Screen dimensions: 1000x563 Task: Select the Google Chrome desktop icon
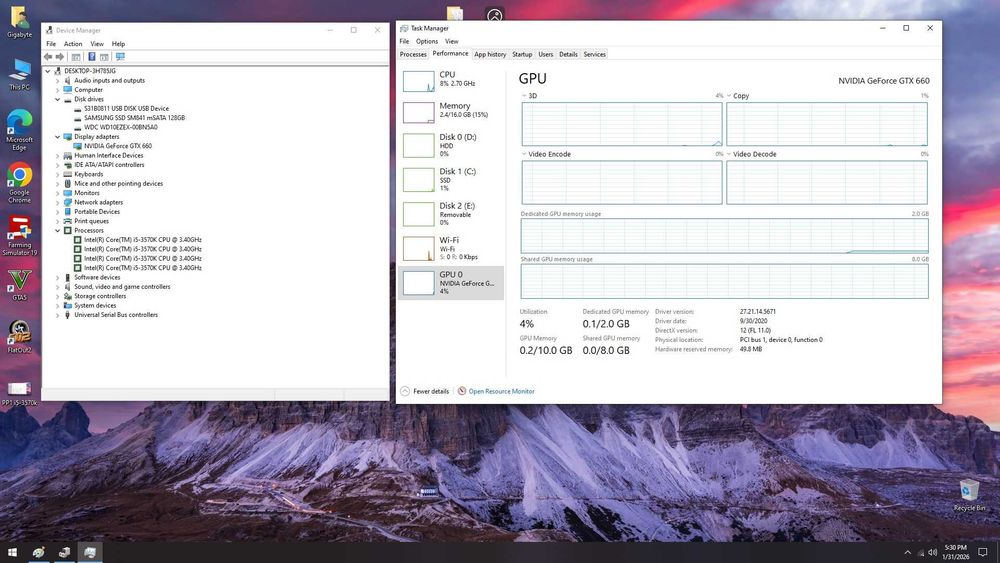tap(19, 183)
